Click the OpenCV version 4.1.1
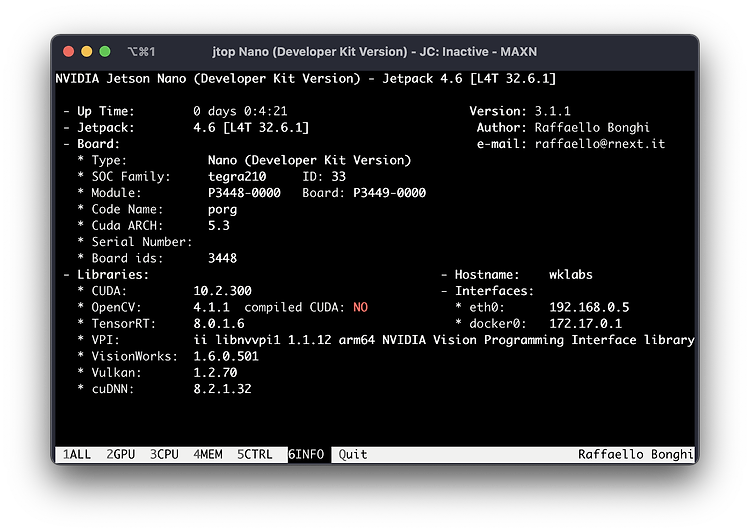The image size is (750, 532). (x=211, y=307)
